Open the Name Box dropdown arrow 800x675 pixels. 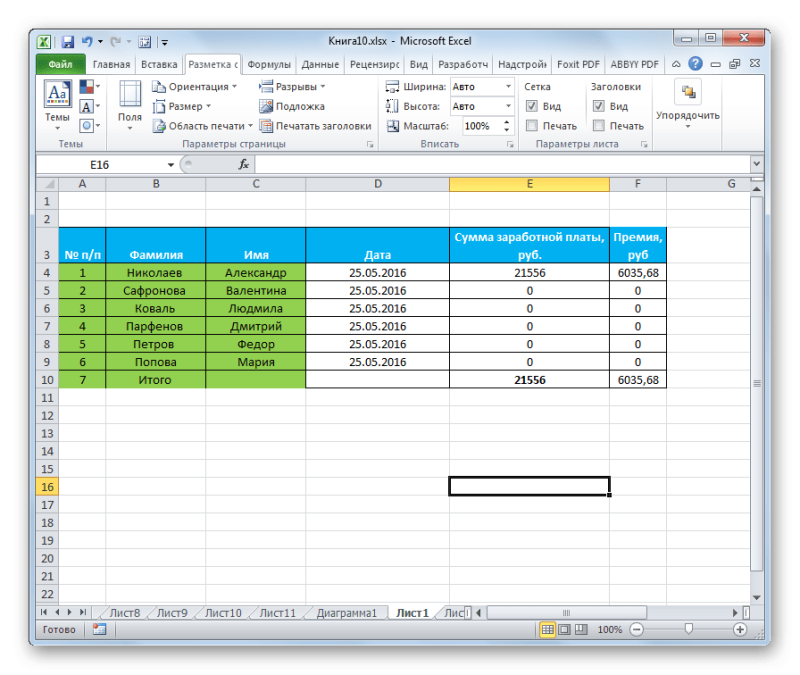point(171,165)
